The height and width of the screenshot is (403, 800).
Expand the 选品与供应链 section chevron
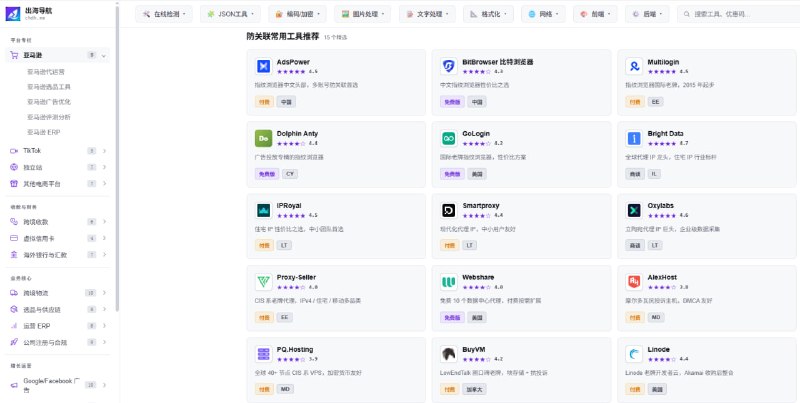[104, 309]
